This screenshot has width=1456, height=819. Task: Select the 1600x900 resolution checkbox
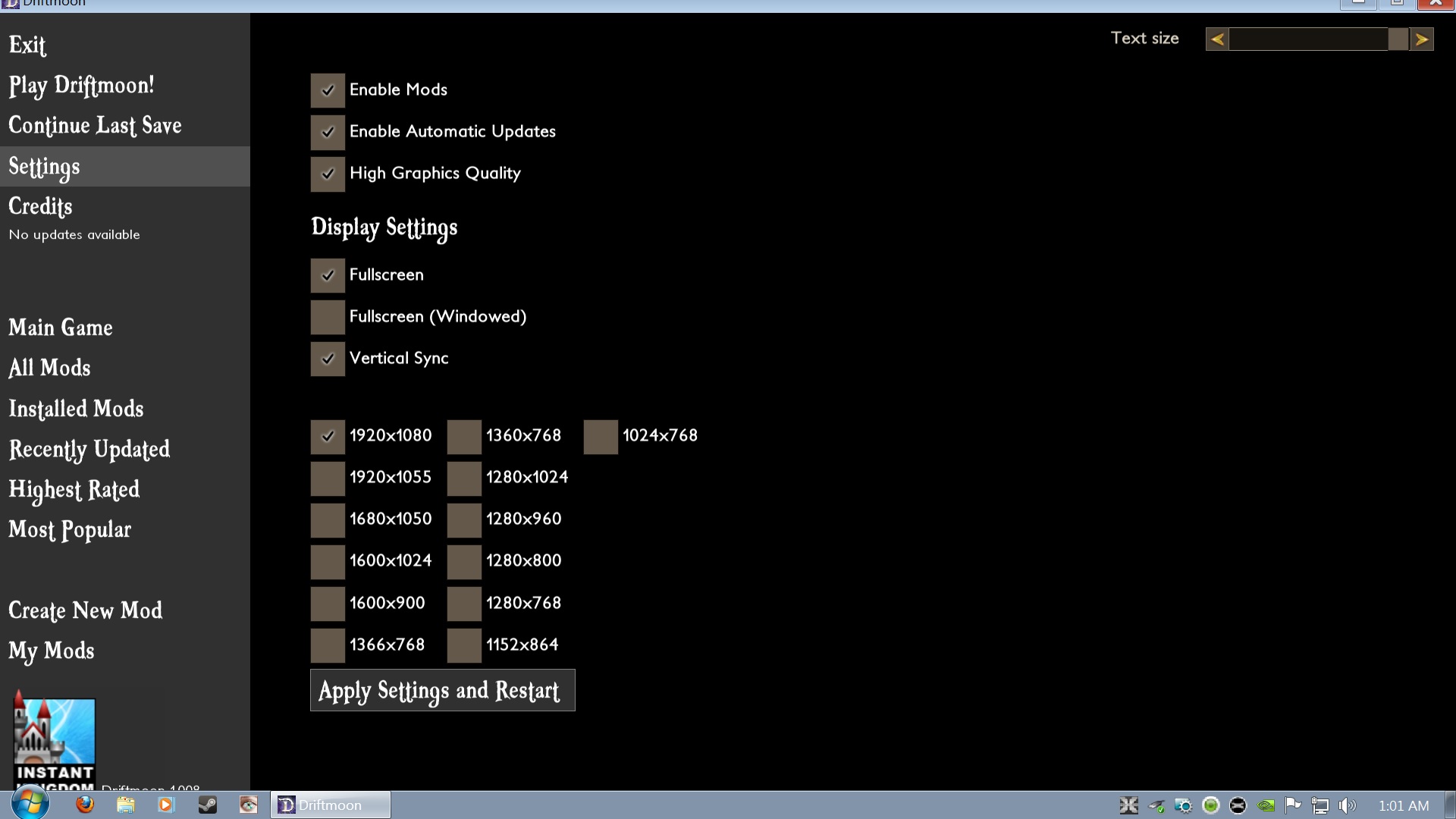click(x=328, y=604)
